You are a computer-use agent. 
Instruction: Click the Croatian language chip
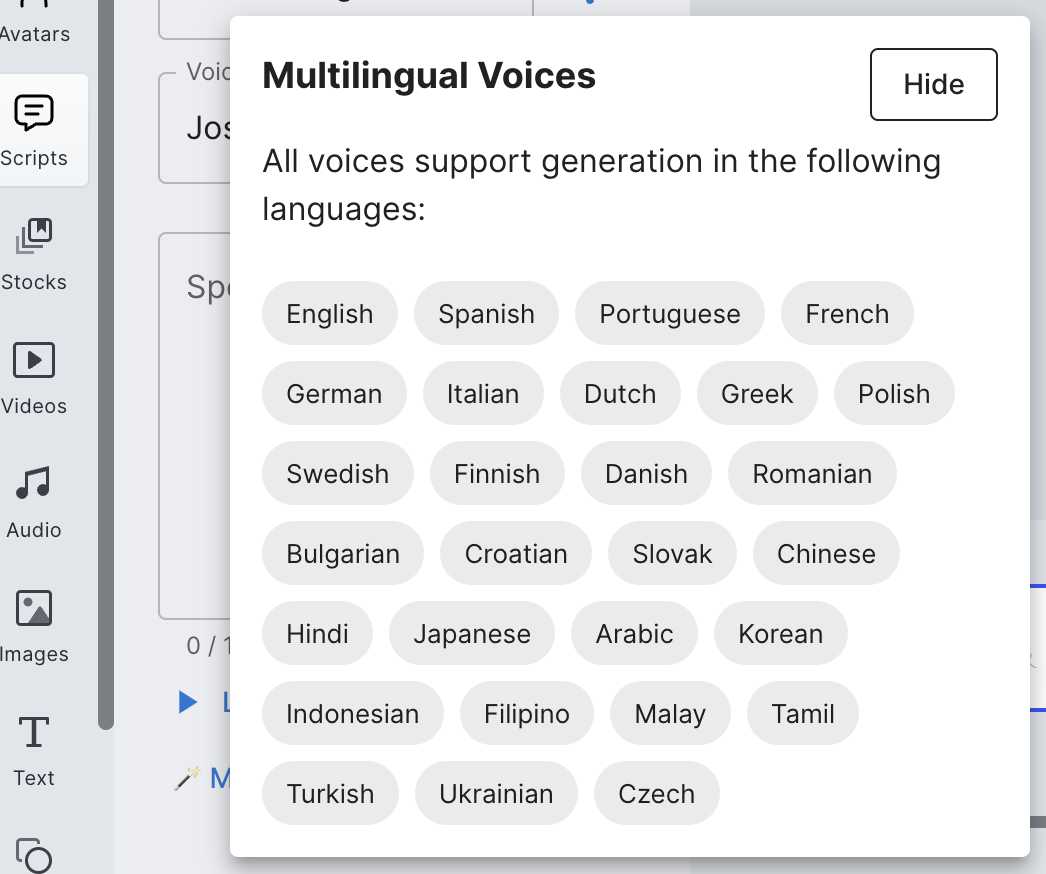click(516, 554)
